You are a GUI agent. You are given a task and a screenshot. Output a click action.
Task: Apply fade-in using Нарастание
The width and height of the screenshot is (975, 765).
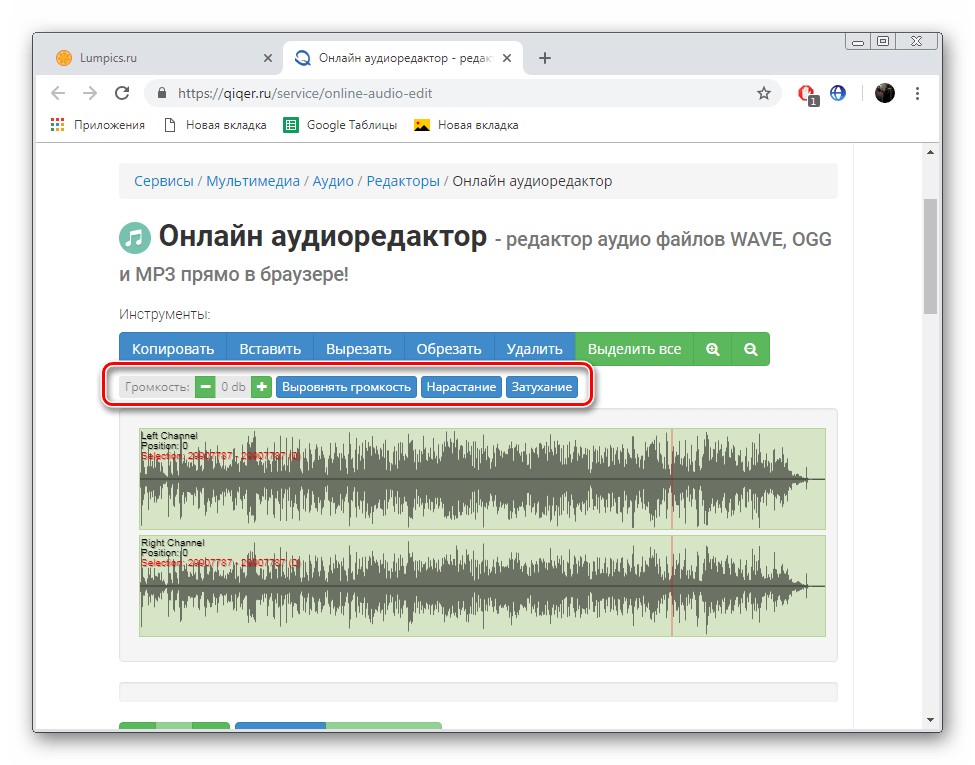(461, 386)
